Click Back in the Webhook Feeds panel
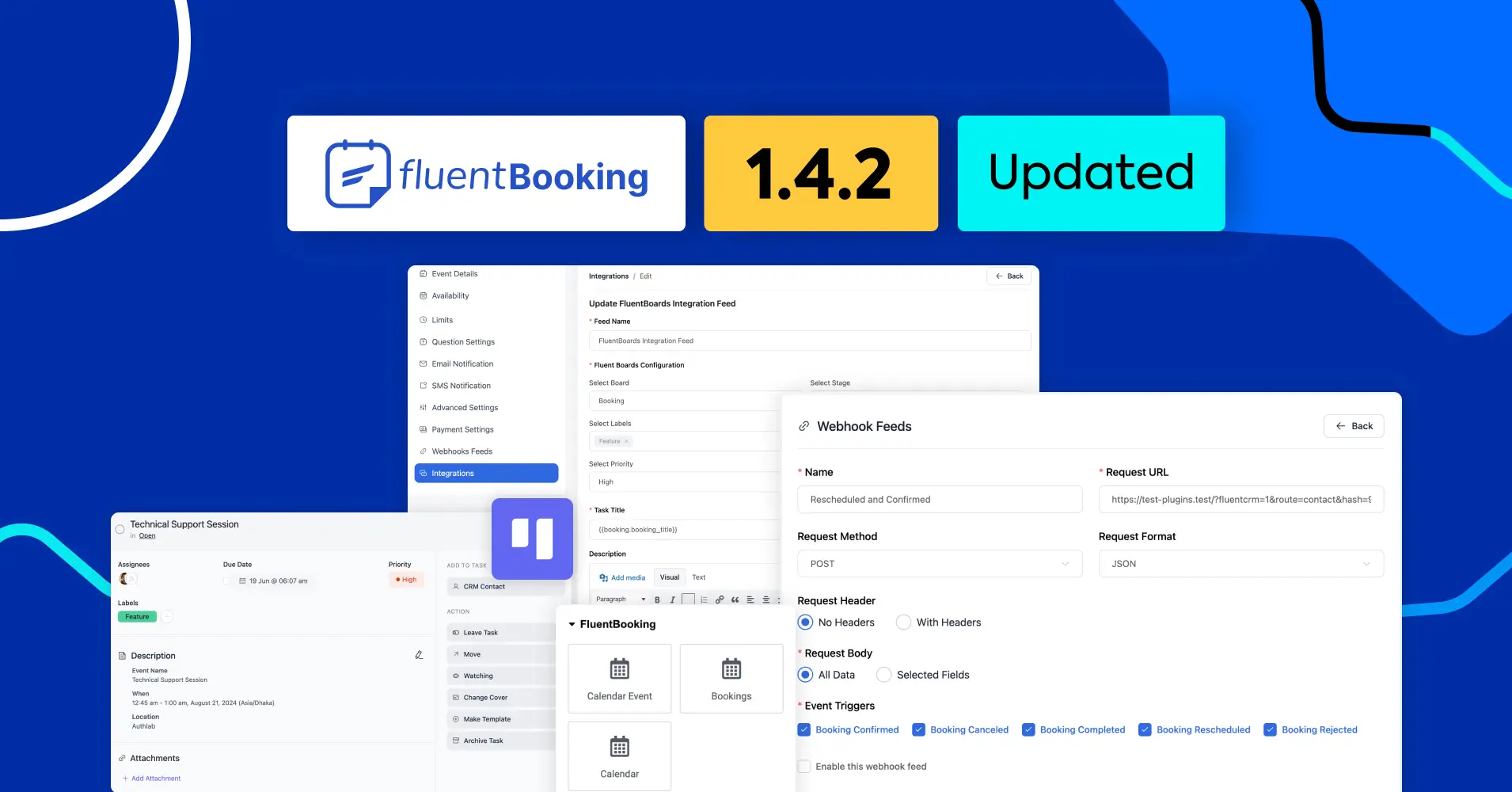The height and width of the screenshot is (792, 1512). click(x=1354, y=426)
